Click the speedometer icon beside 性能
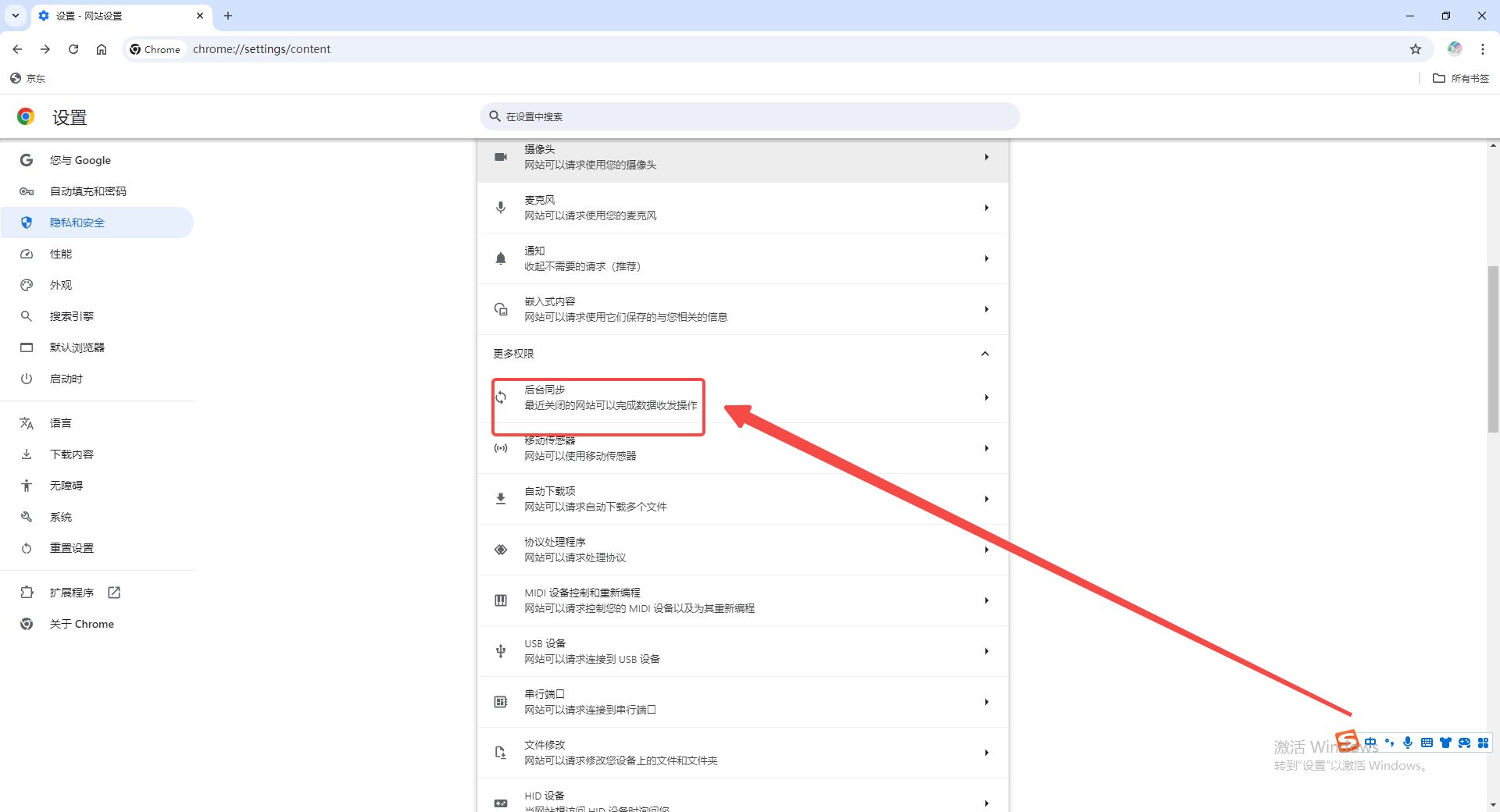This screenshot has width=1500, height=812. [27, 254]
